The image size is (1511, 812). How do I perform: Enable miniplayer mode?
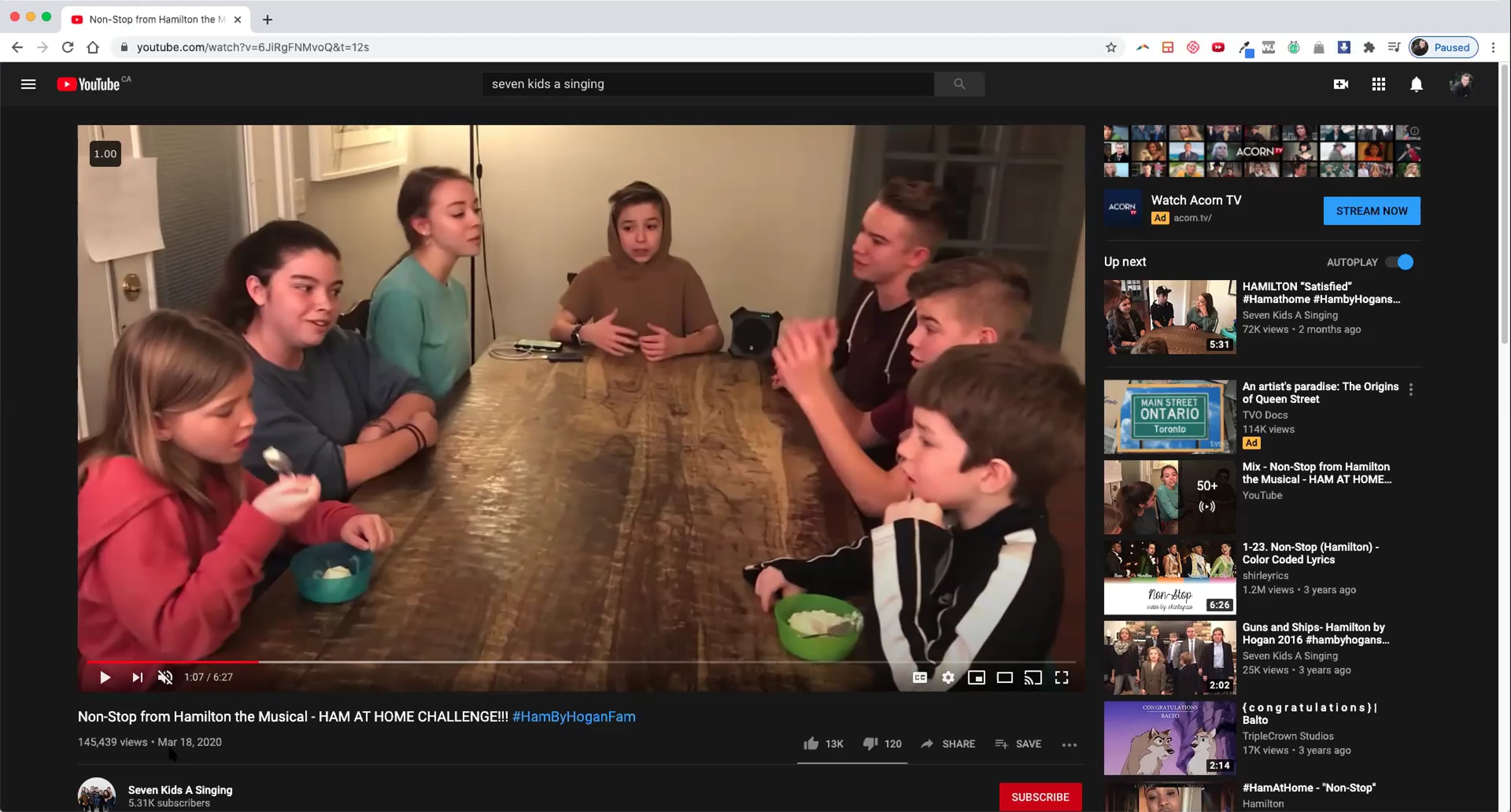click(x=976, y=677)
